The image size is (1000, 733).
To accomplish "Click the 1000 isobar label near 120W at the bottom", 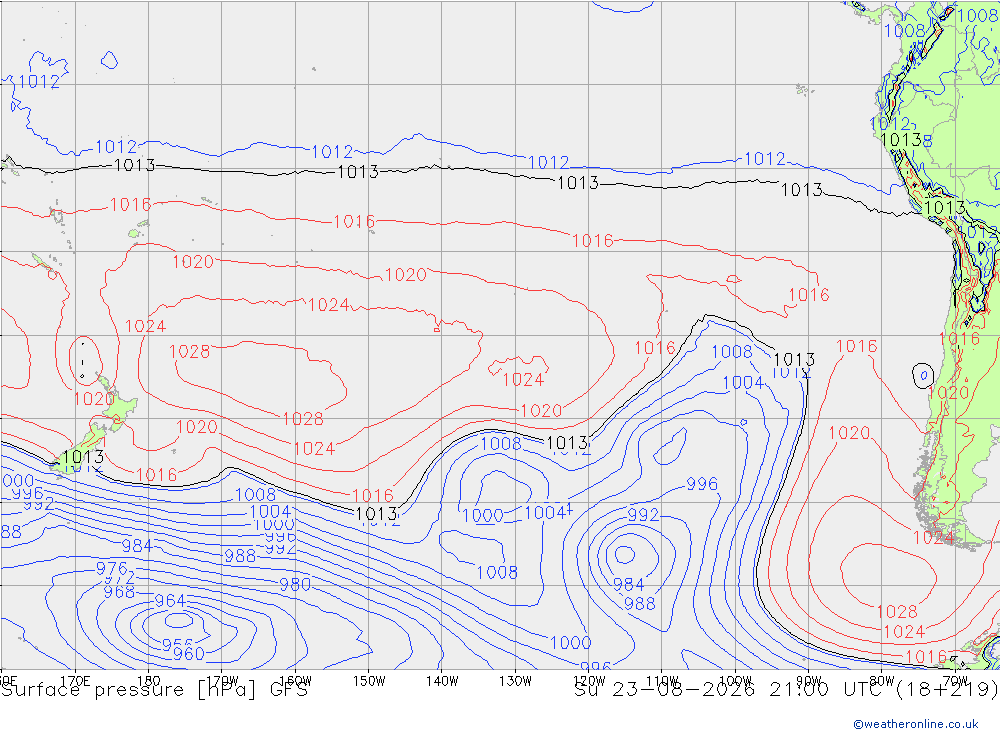I will pyautogui.click(x=571, y=643).
